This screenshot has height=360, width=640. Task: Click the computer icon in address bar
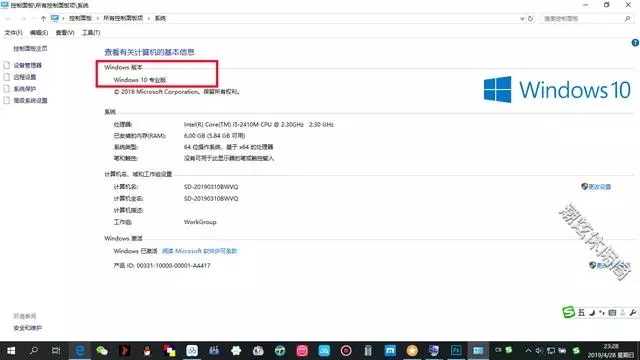[x=55, y=18]
